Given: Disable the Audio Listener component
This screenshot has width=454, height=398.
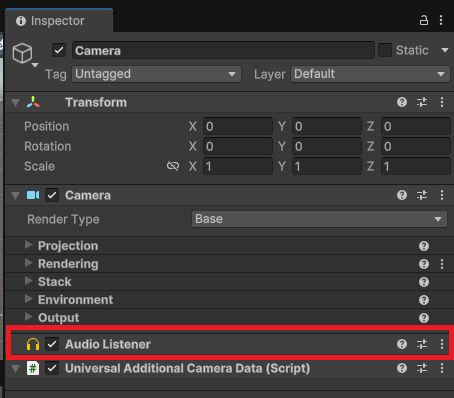Looking at the screenshot, I should [x=52, y=344].
